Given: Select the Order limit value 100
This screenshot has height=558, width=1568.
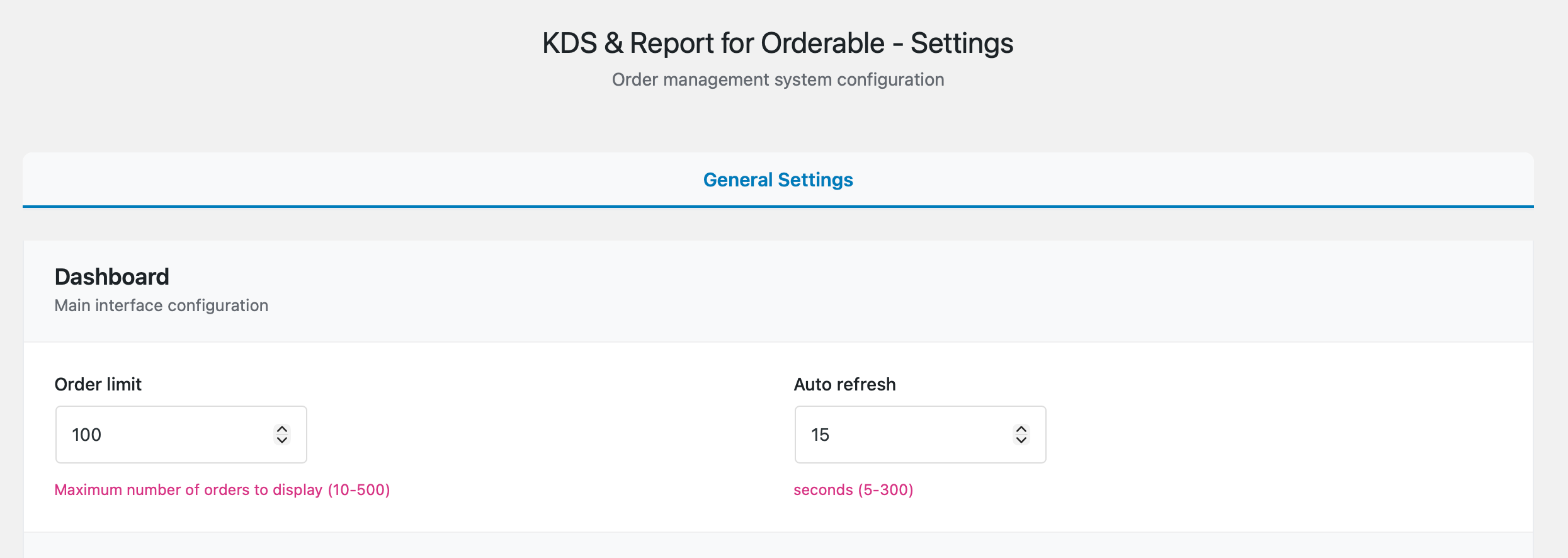Looking at the screenshot, I should (x=88, y=435).
